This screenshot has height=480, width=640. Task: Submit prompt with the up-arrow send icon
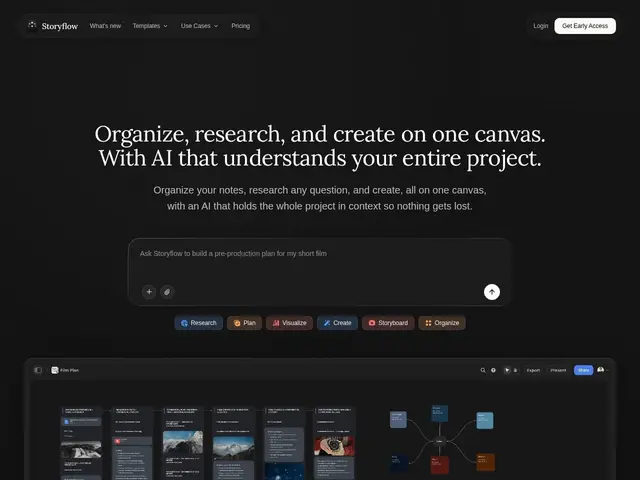pos(492,292)
